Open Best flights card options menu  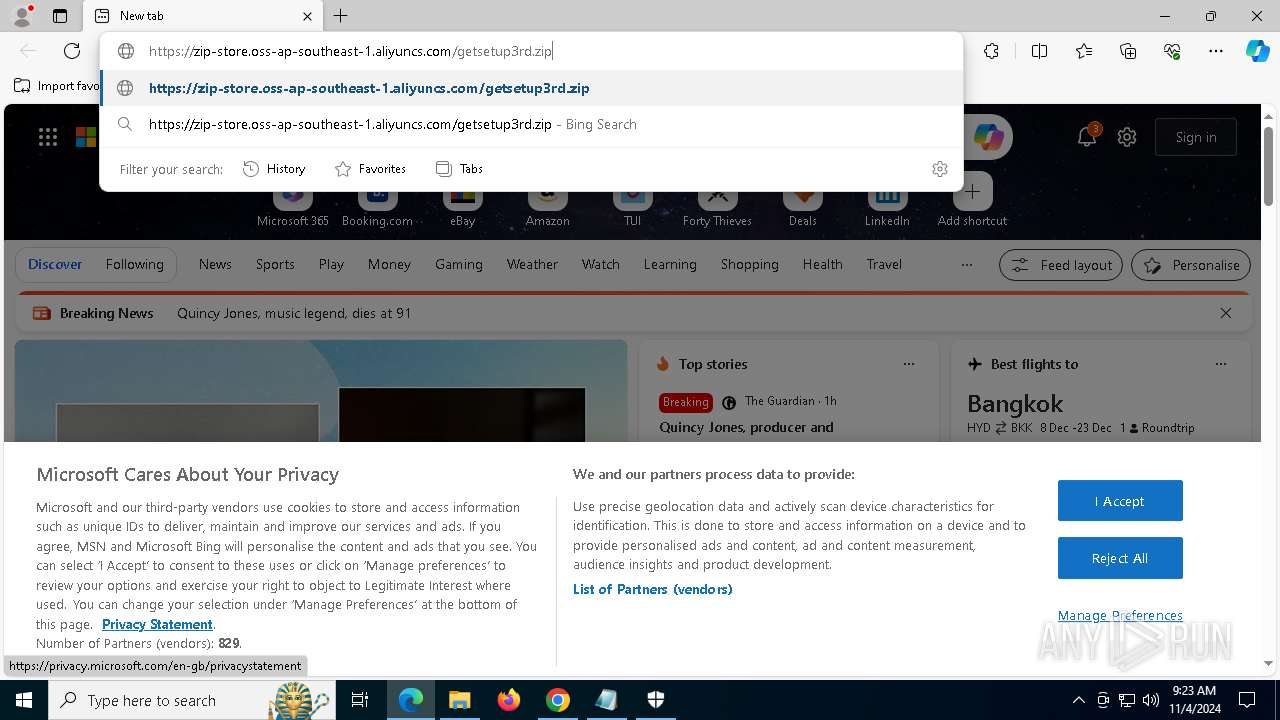tap(1221, 364)
